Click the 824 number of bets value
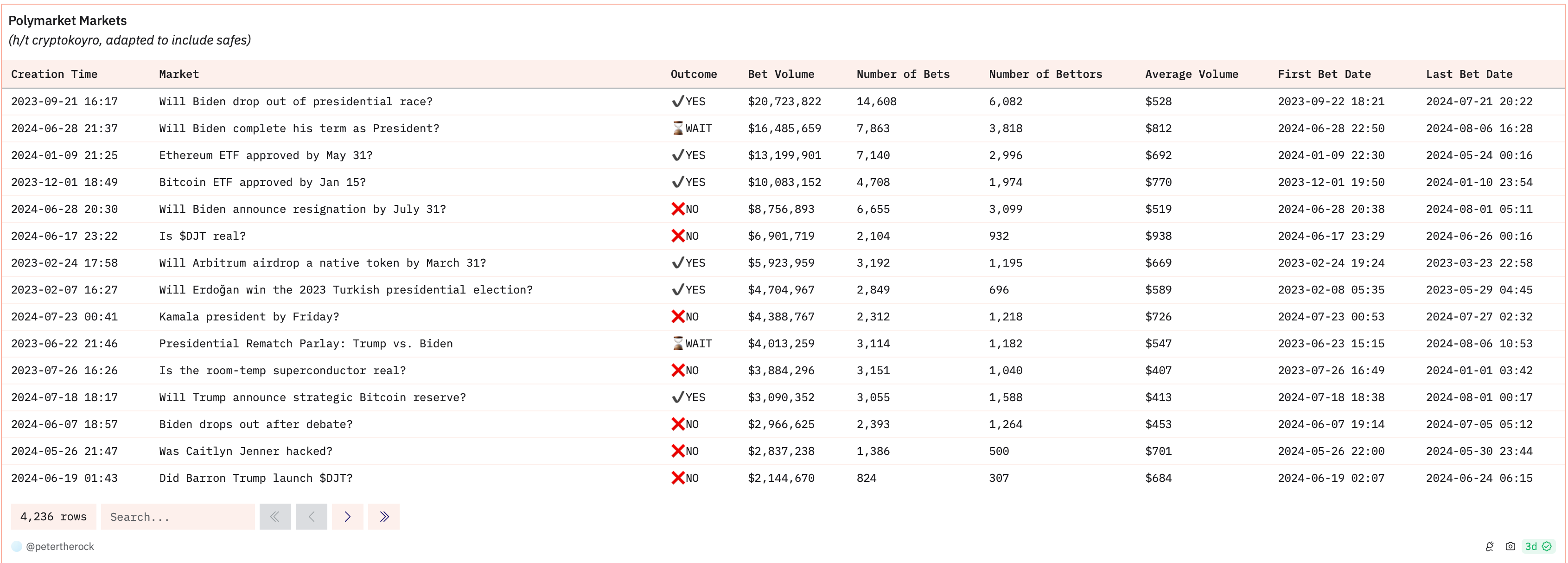This screenshot has width=1568, height=563. pyautogui.click(x=866, y=479)
